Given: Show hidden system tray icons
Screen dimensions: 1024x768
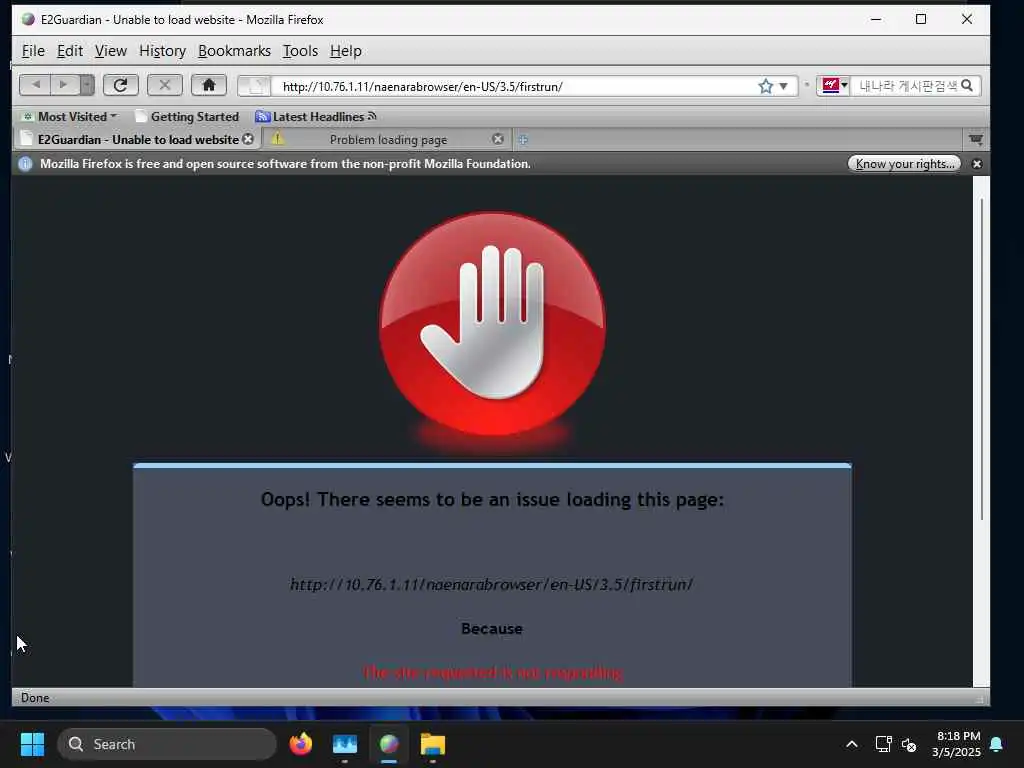Looking at the screenshot, I should 852,744.
